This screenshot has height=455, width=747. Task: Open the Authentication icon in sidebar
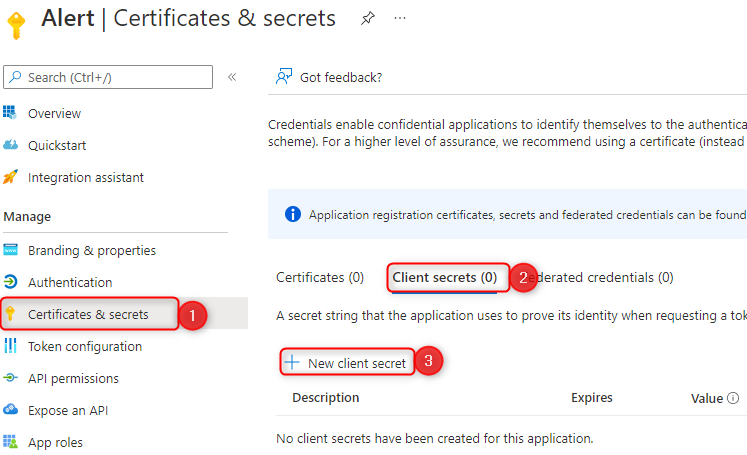[11, 282]
